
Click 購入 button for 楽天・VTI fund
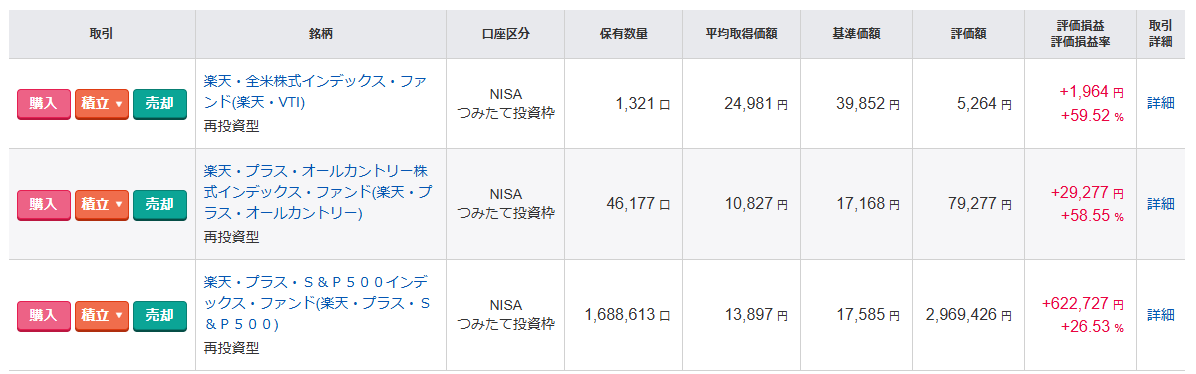[x=43, y=104]
